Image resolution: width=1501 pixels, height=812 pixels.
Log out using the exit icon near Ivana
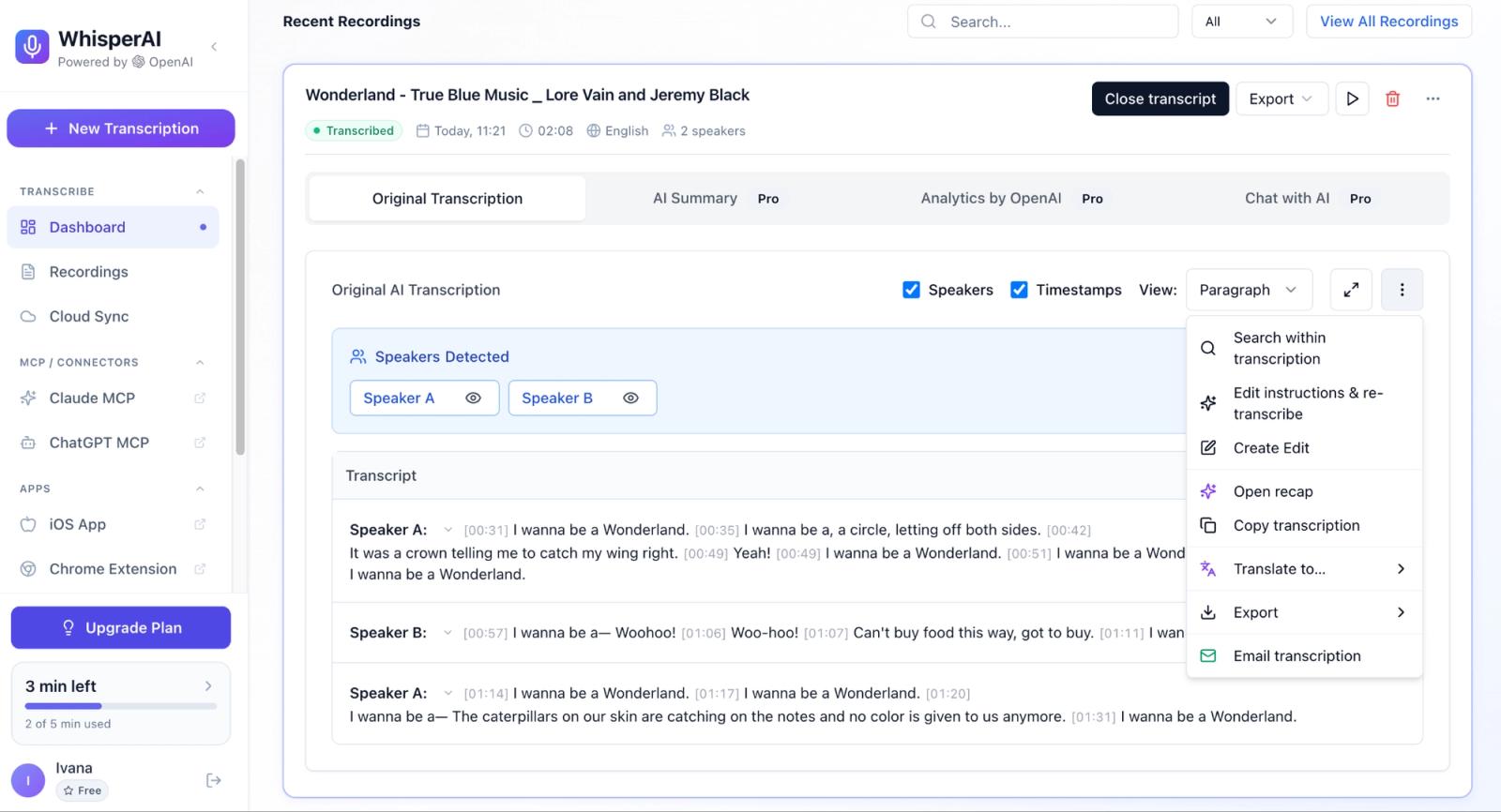(214, 780)
